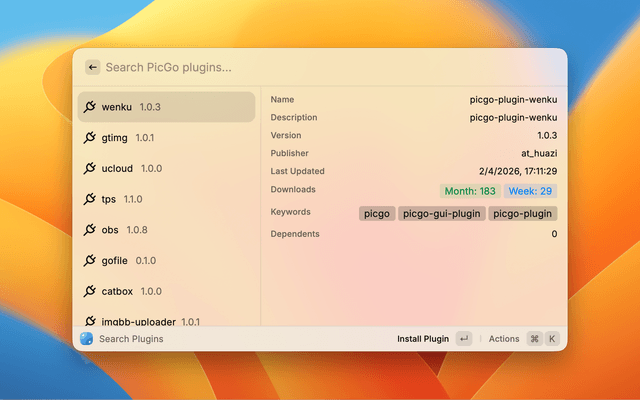The image size is (640, 400).
Task: Click the ucloud plugin icon
Action: (89, 169)
